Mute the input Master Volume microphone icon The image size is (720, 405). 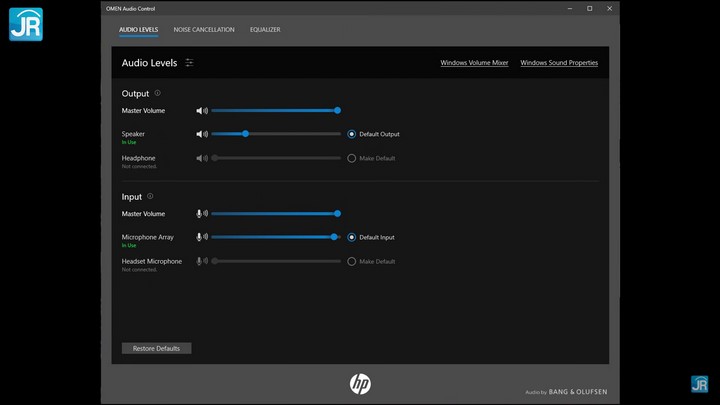[202, 214]
